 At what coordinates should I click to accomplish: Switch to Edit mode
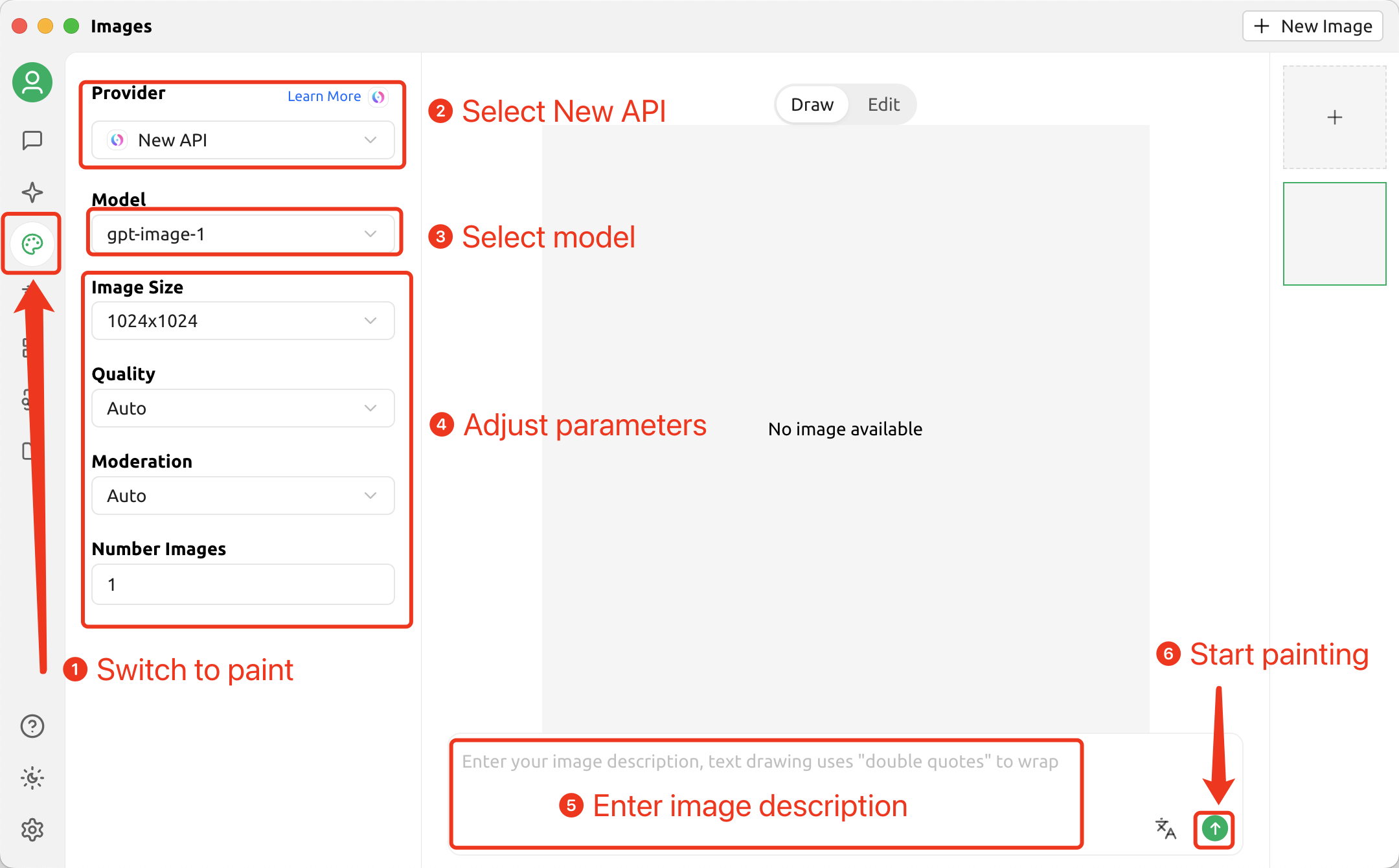pos(883,104)
